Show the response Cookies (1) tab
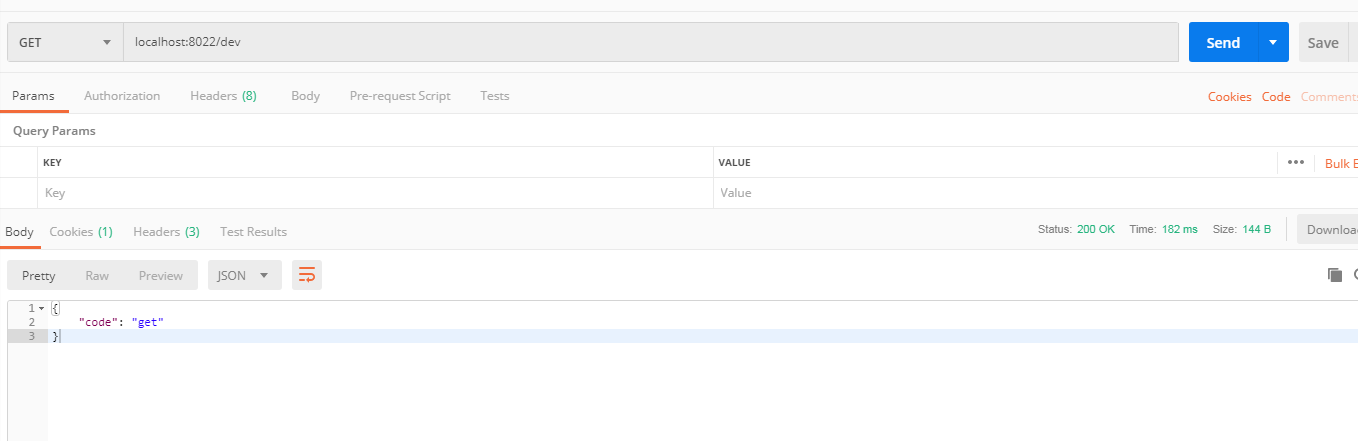Image resolution: width=1358 pixels, height=441 pixels. click(81, 232)
